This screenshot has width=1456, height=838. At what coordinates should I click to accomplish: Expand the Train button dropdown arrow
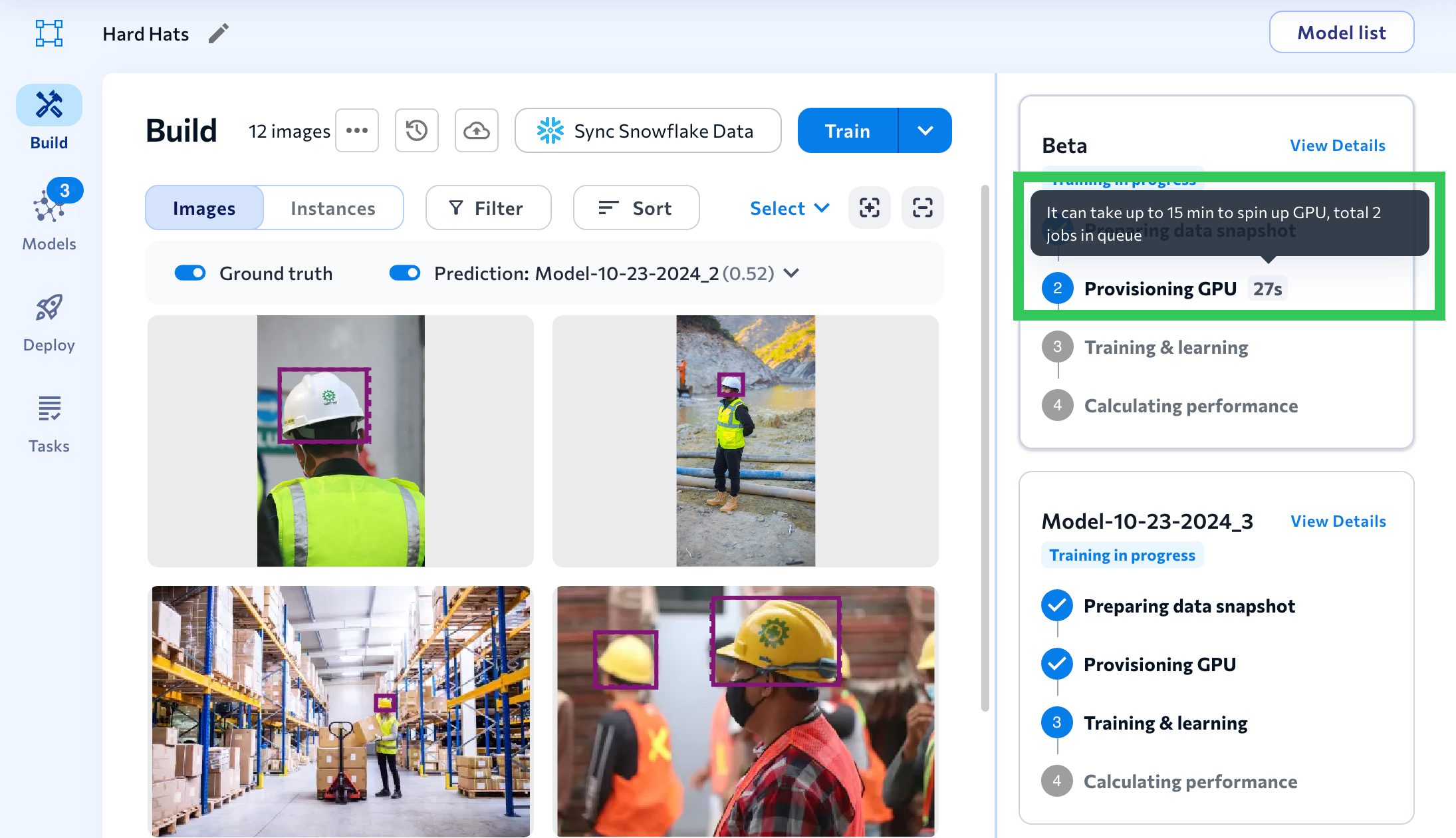(x=925, y=130)
